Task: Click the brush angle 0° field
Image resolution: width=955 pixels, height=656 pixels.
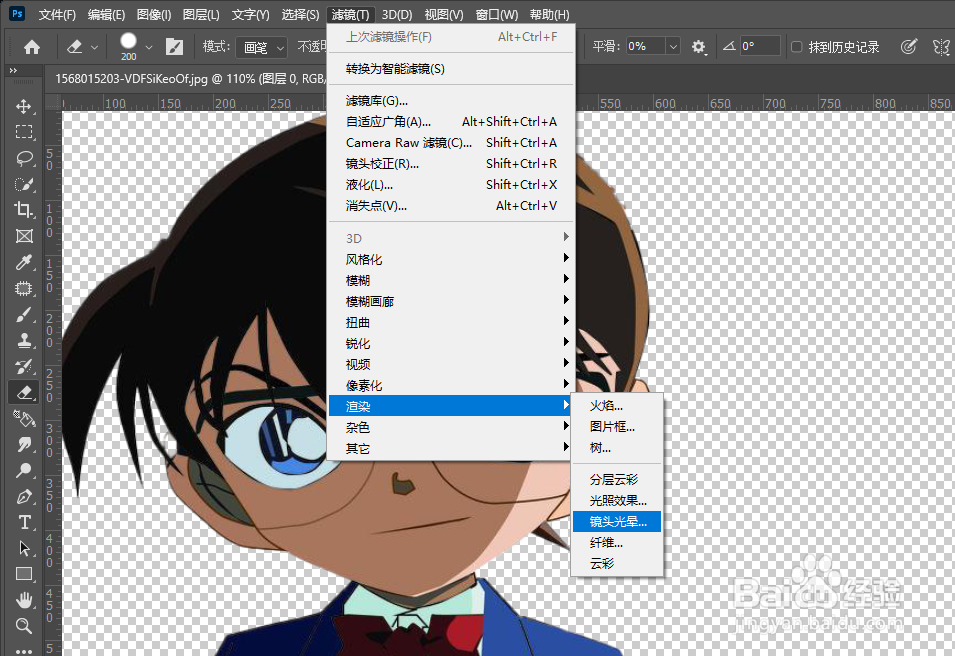Action: tap(759, 46)
